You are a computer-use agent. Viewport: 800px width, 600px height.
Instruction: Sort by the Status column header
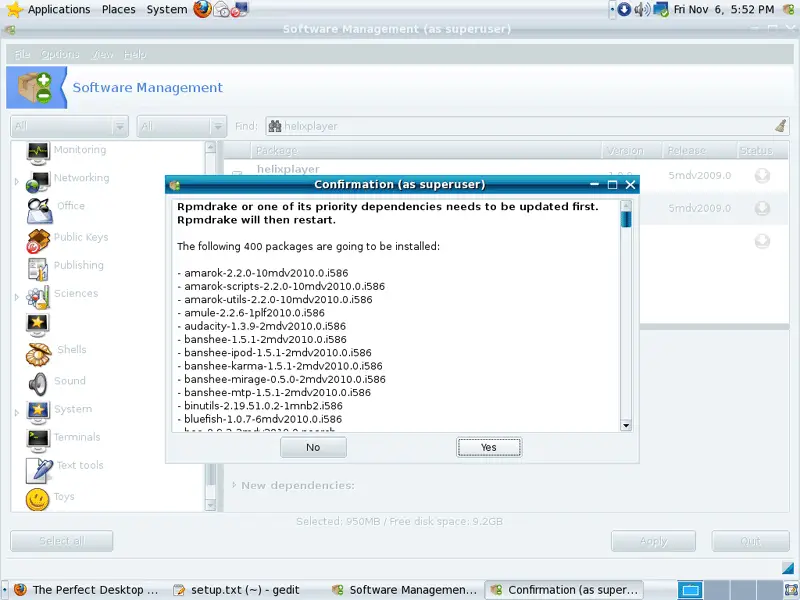763,151
